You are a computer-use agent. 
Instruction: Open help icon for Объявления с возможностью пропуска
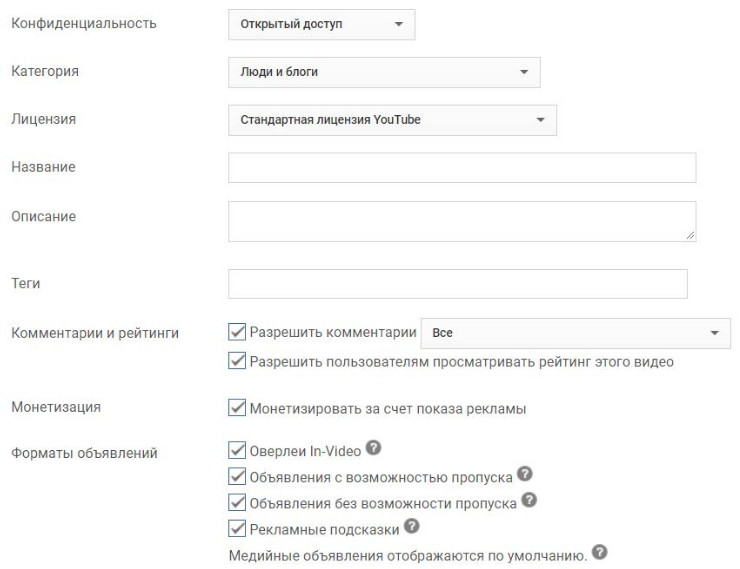pyautogui.click(x=525, y=473)
